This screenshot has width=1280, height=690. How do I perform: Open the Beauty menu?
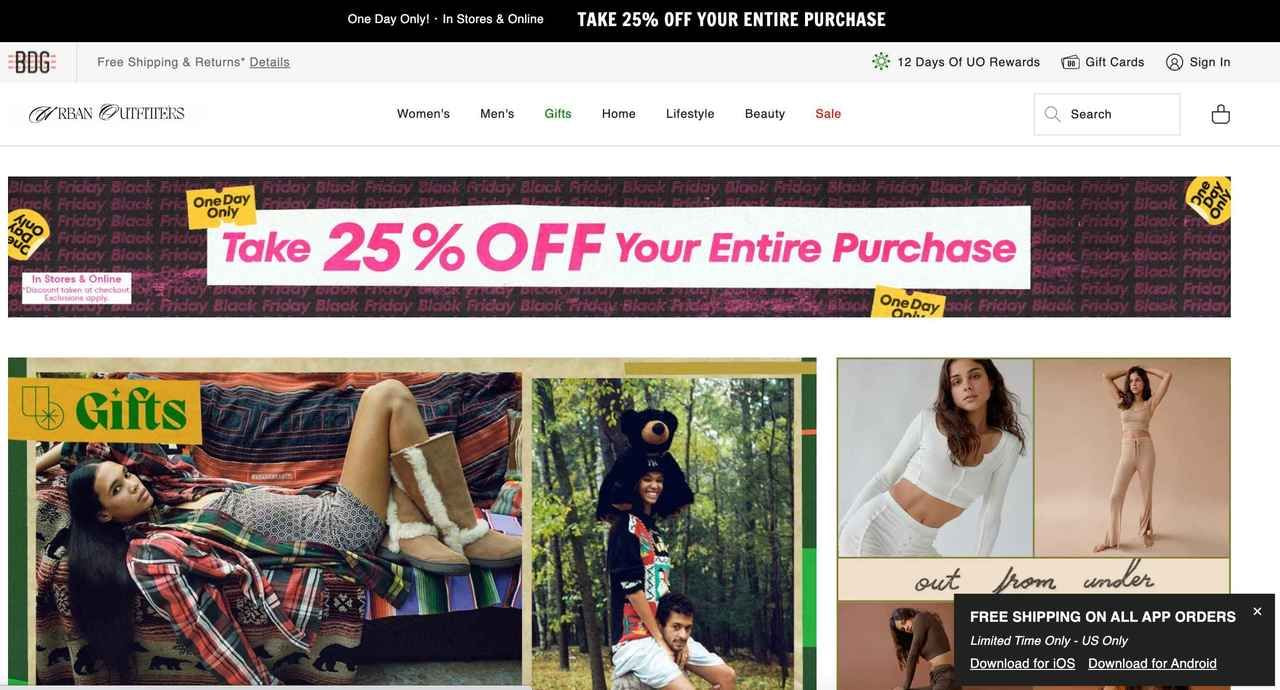(765, 114)
